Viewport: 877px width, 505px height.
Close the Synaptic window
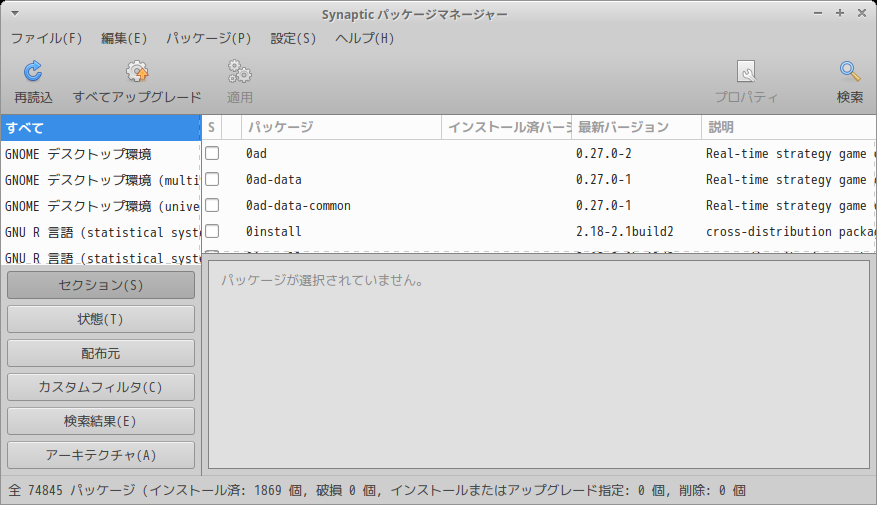click(x=862, y=13)
